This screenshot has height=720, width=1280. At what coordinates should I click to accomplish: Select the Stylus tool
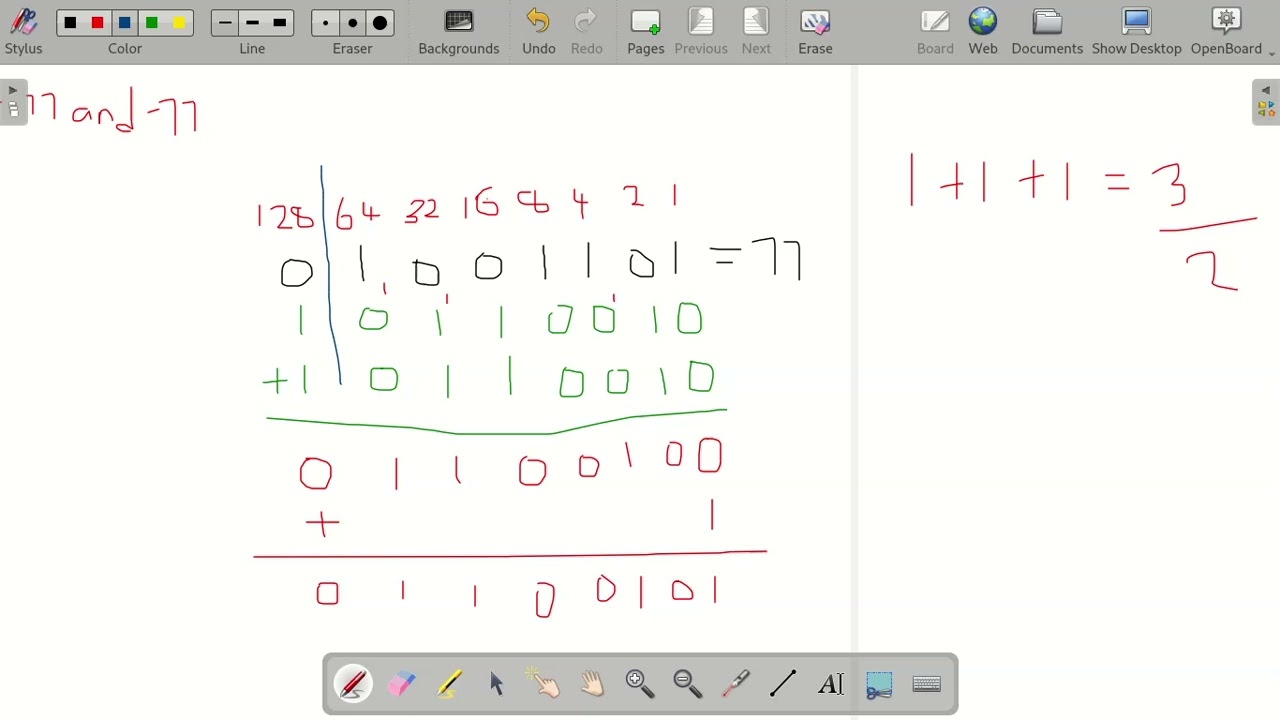[23, 32]
